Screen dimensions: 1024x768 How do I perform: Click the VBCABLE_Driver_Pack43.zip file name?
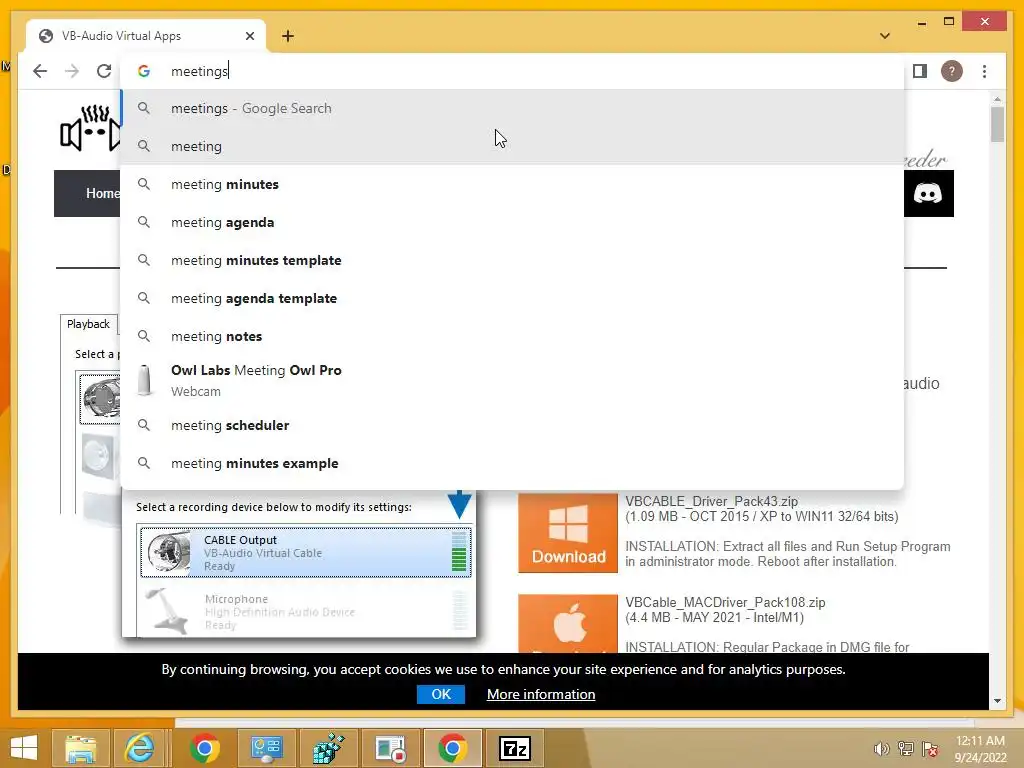coord(711,502)
